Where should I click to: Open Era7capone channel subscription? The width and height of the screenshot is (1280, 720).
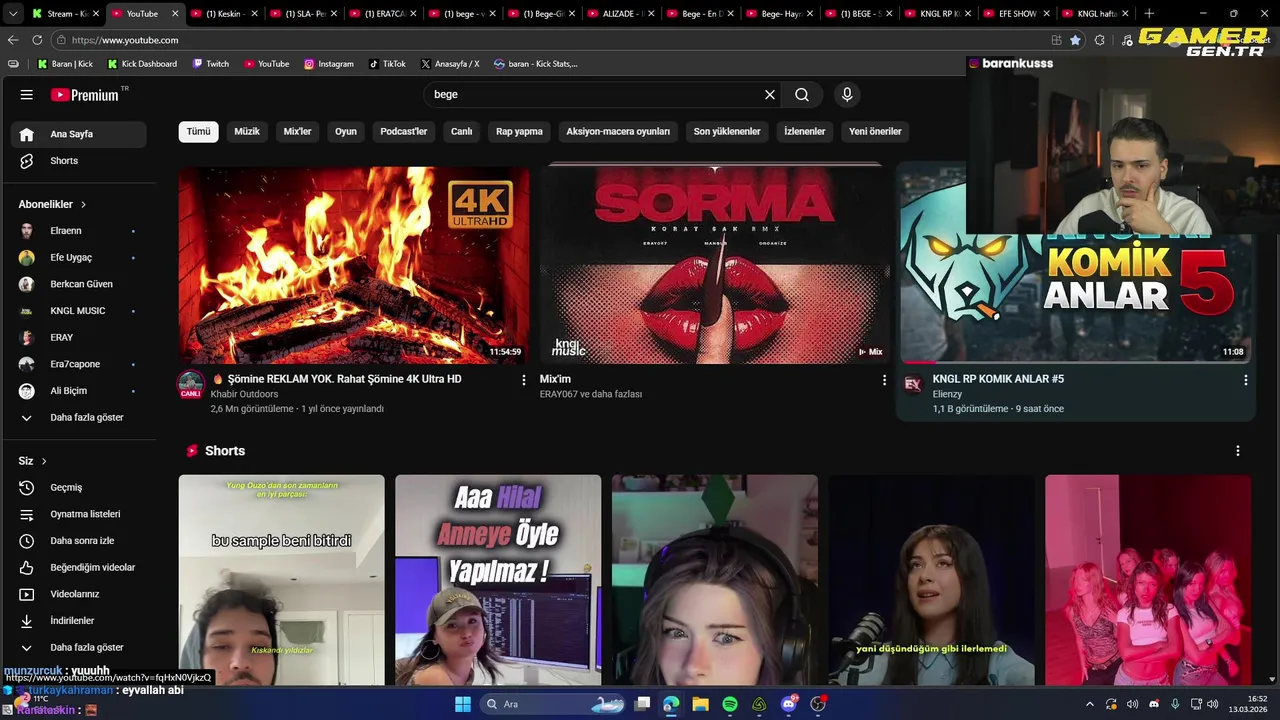click(79, 364)
